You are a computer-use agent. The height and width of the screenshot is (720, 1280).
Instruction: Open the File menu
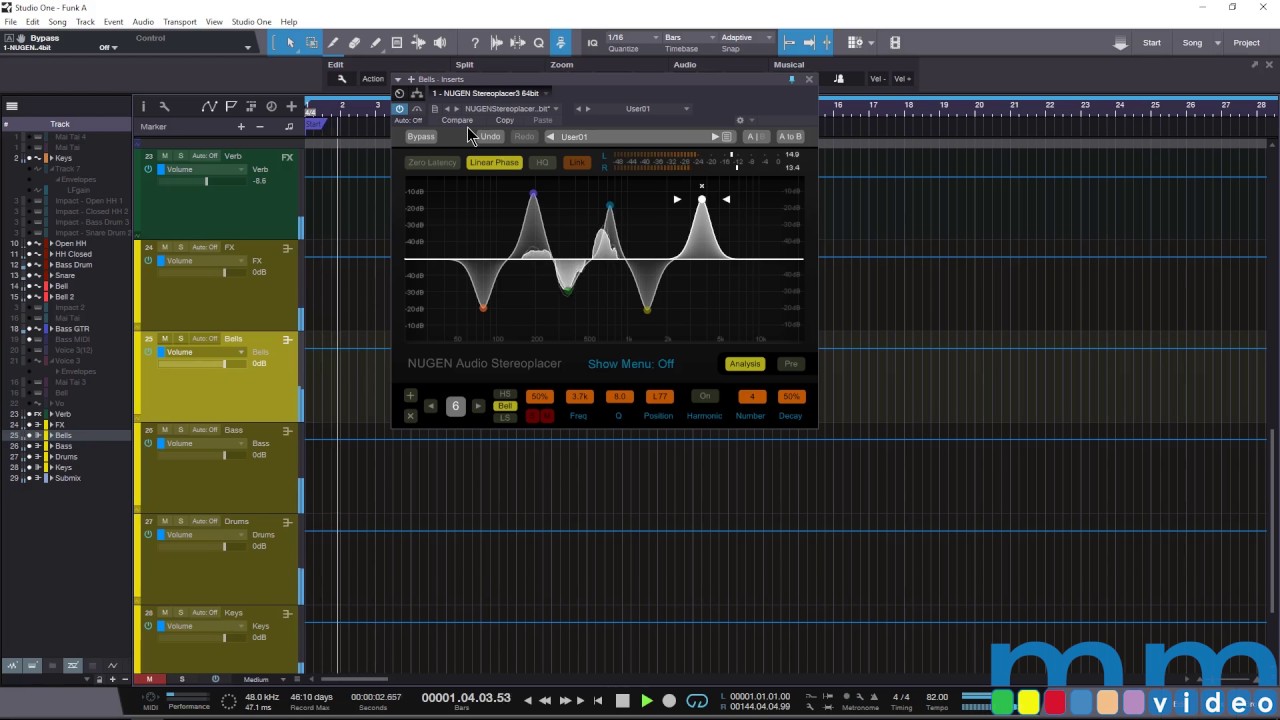click(10, 22)
